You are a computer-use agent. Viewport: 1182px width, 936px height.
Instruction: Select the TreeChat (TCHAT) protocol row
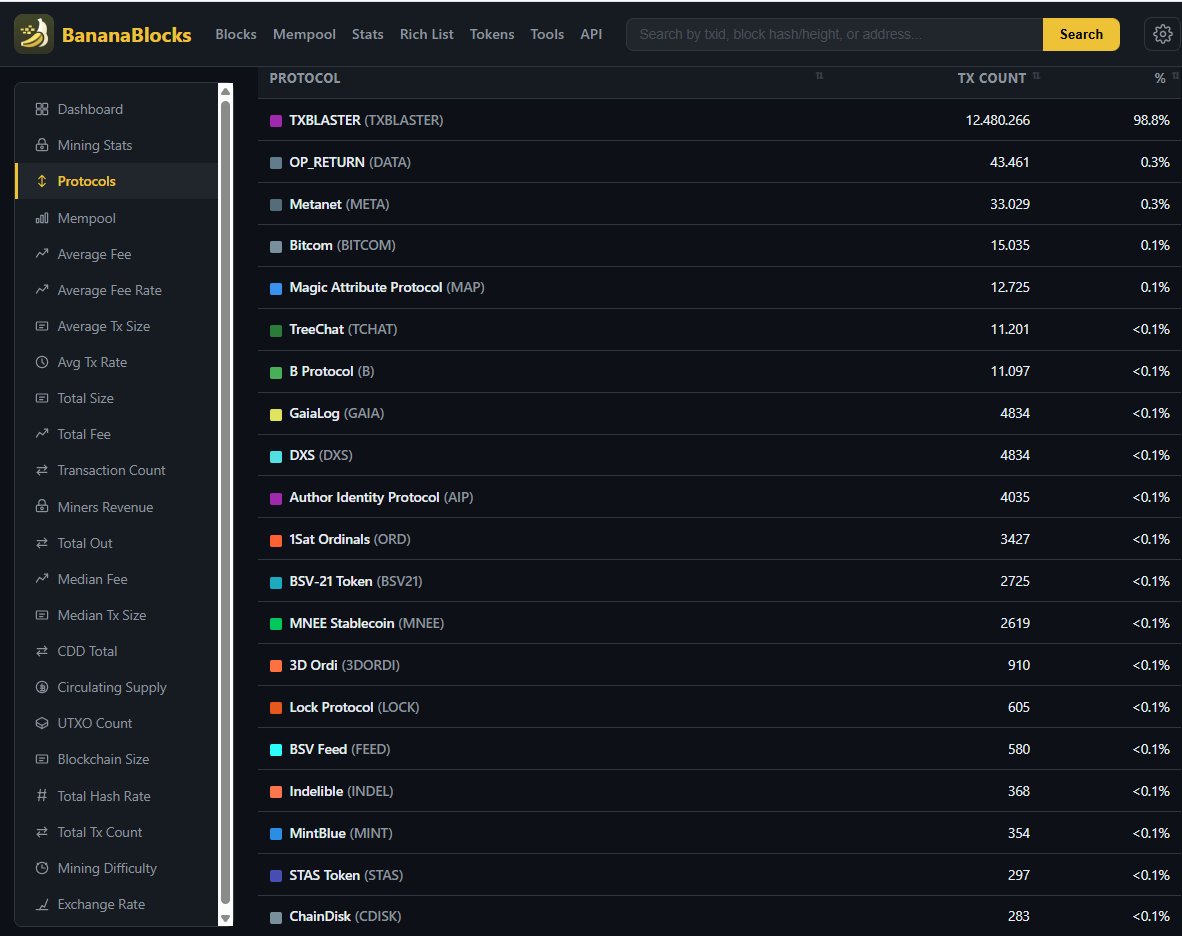tap(720, 329)
